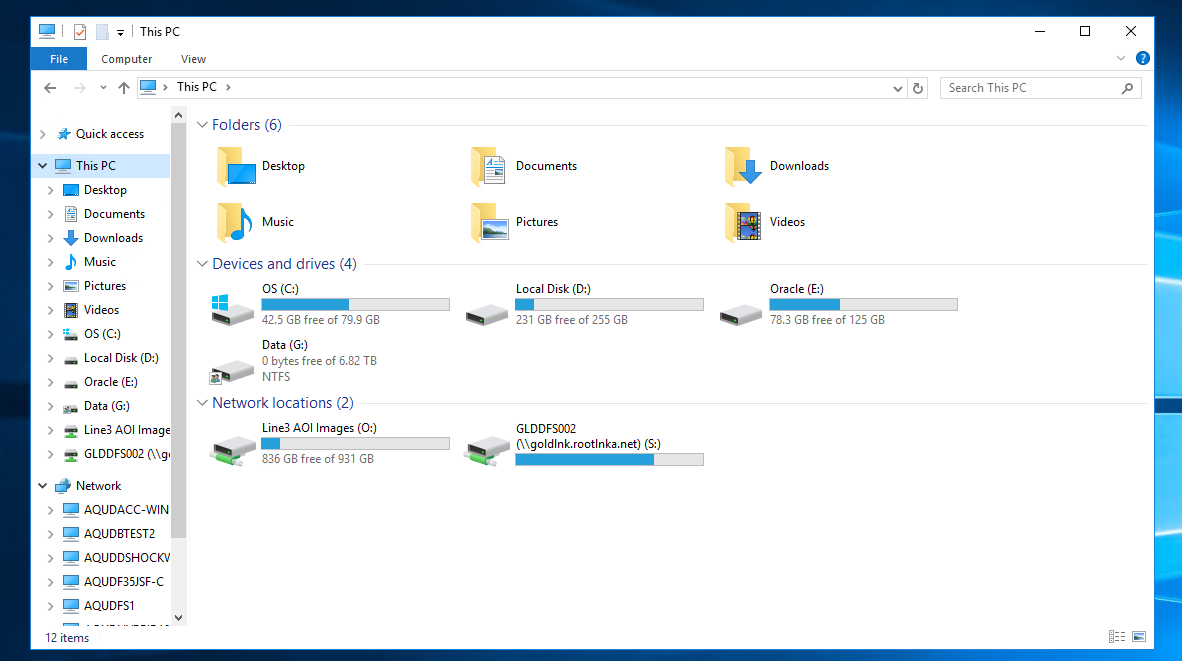Expand the AQUDBTEST2 network computer node

tap(51, 534)
